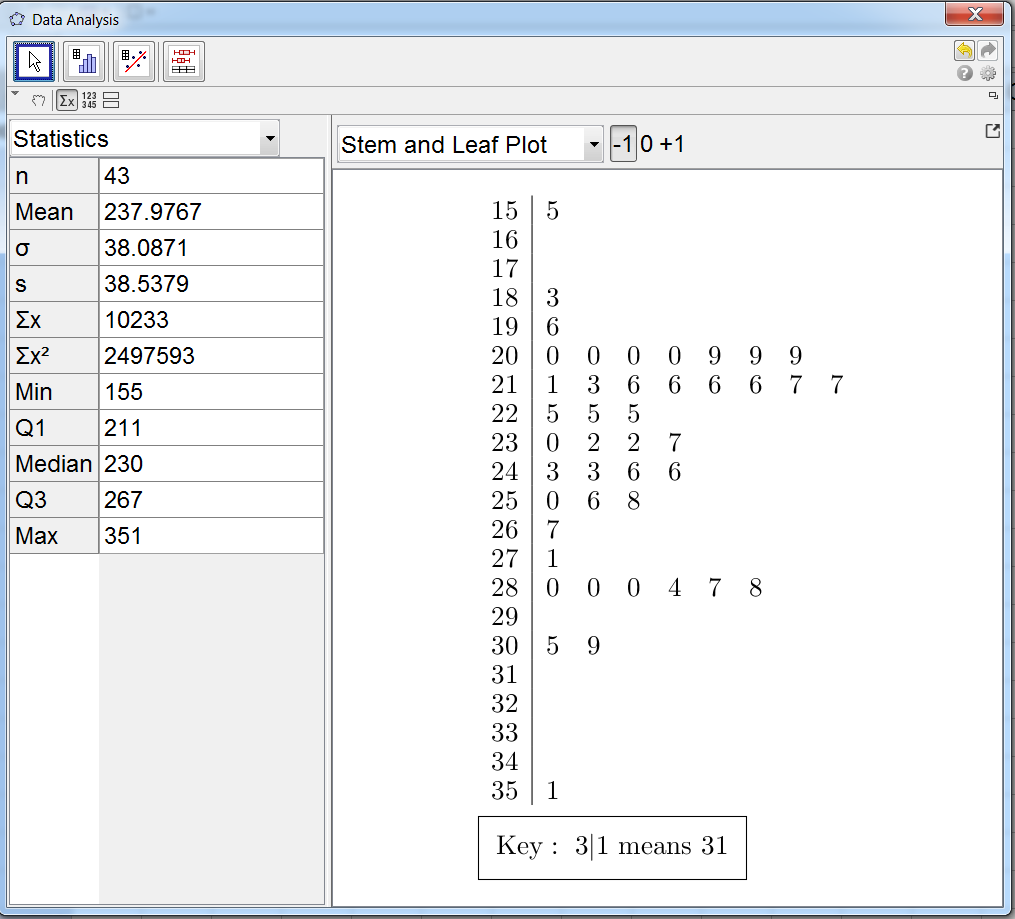The image size is (1015, 919).
Task: Click the Mean value cell 237.9767
Action: tap(211, 212)
